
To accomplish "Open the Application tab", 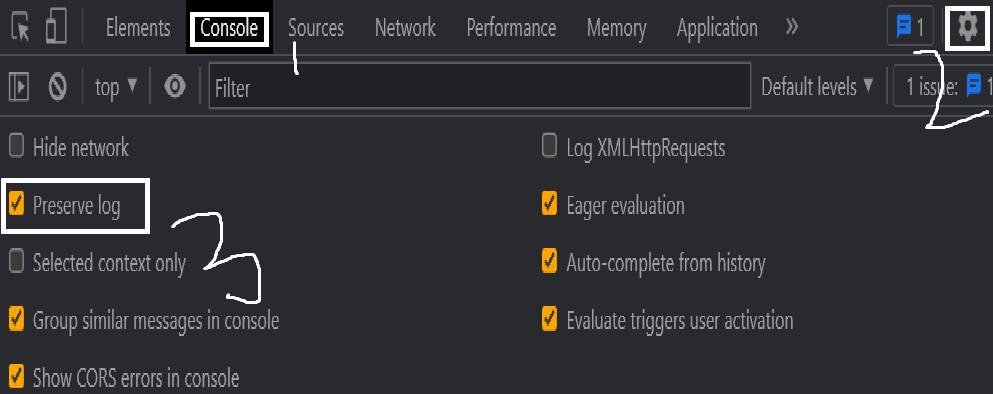I will [717, 28].
